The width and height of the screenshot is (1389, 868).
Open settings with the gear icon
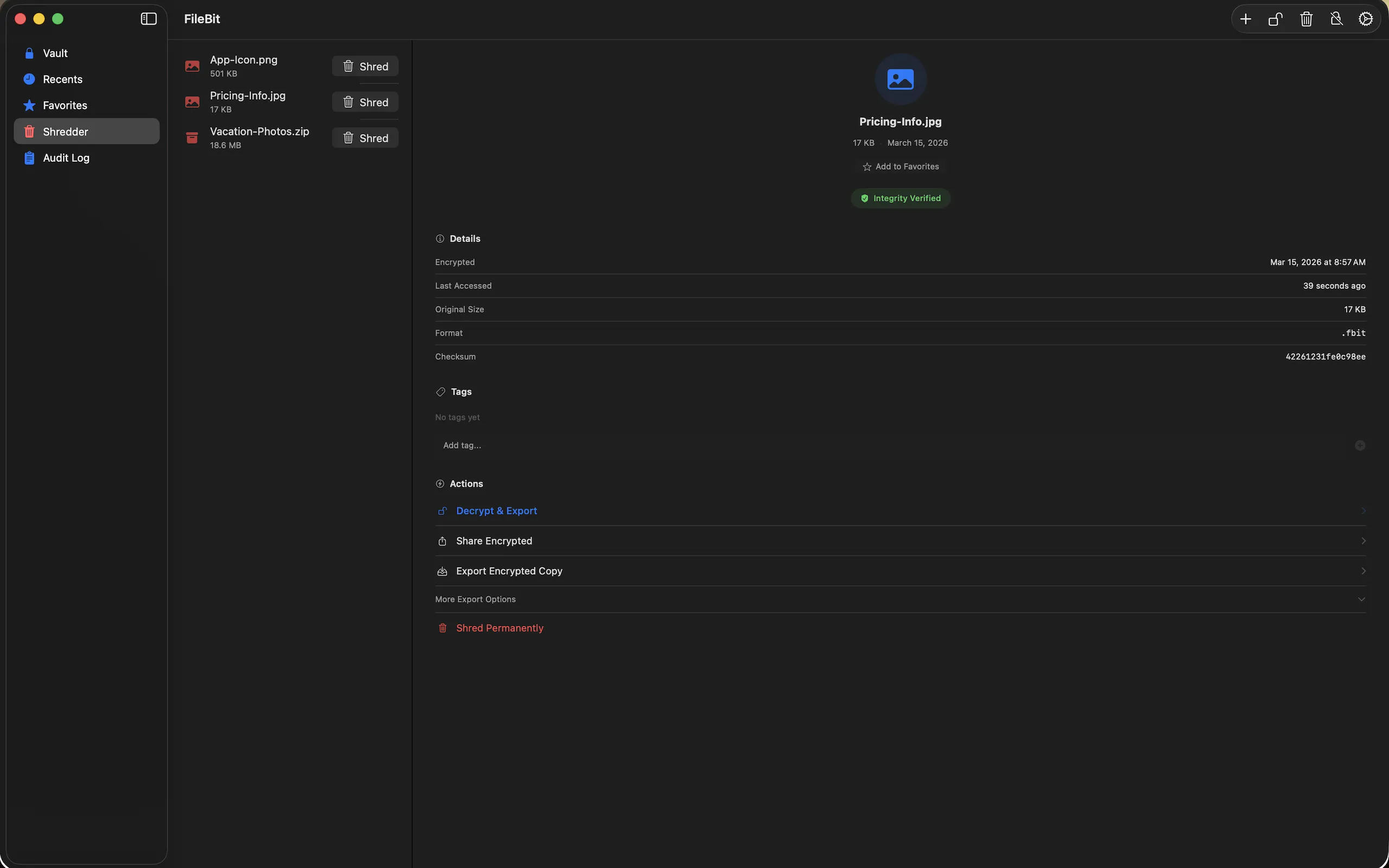pyautogui.click(x=1366, y=18)
